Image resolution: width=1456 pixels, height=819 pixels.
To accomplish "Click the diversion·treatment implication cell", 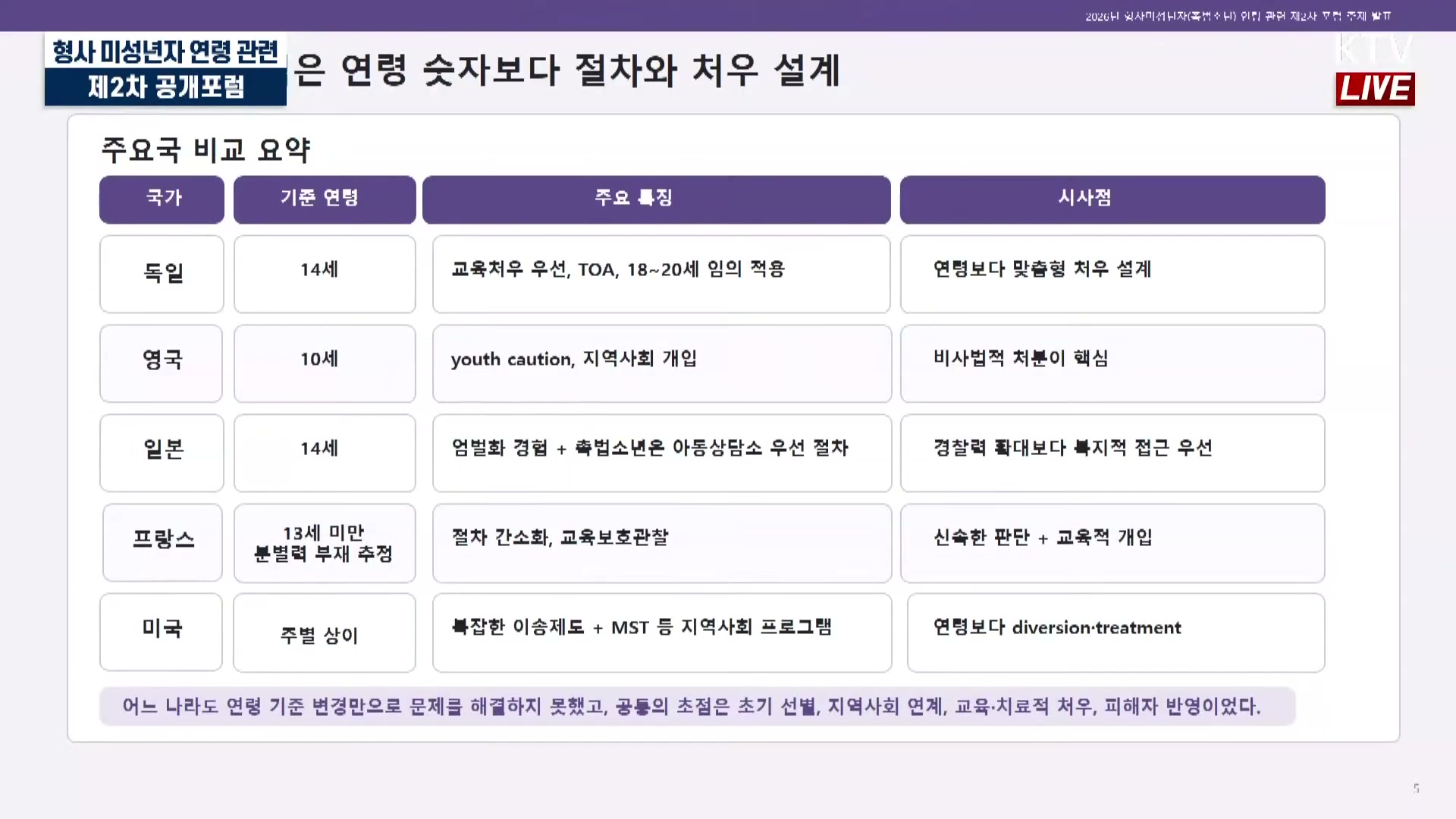I will [x=1115, y=631].
